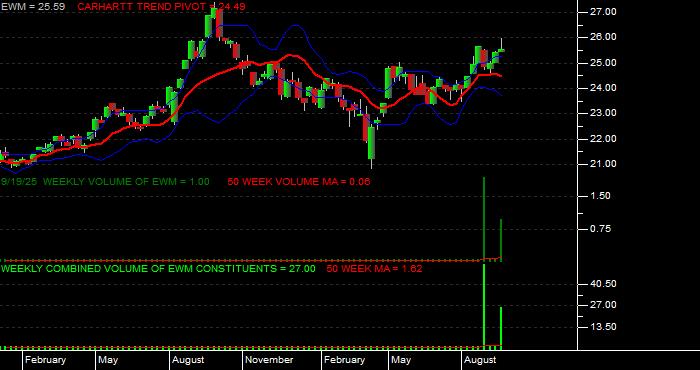Click the most recent candlestick near 25.50
This screenshot has height=370, width=700.
pos(502,50)
